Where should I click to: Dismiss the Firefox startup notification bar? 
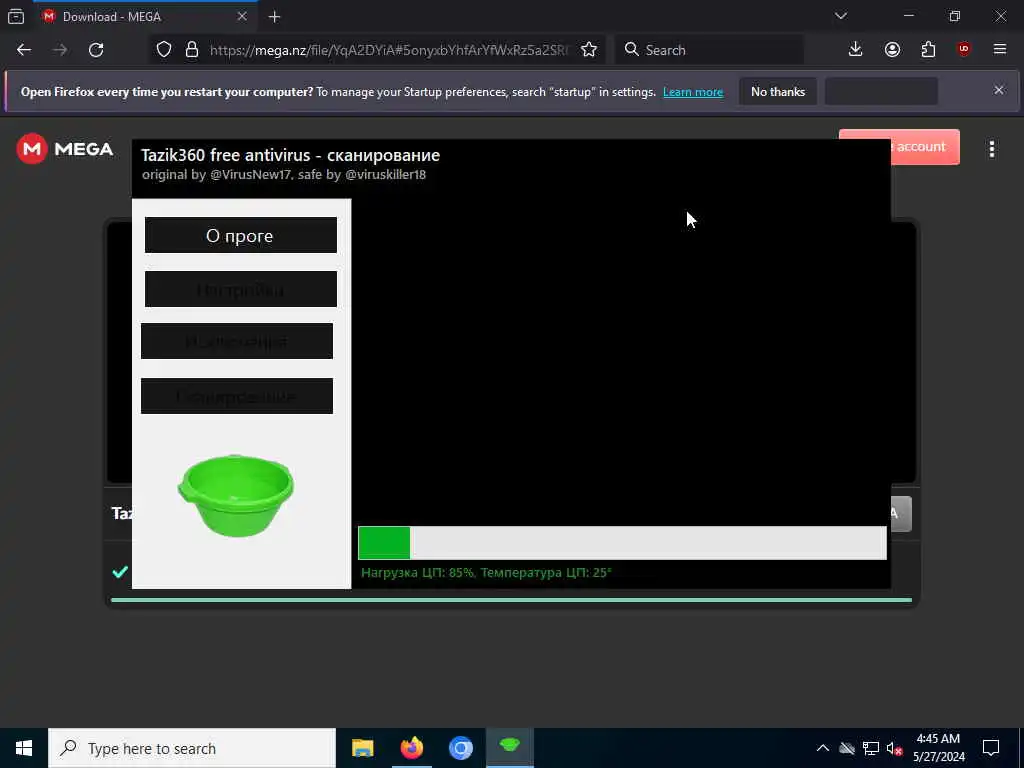999,90
